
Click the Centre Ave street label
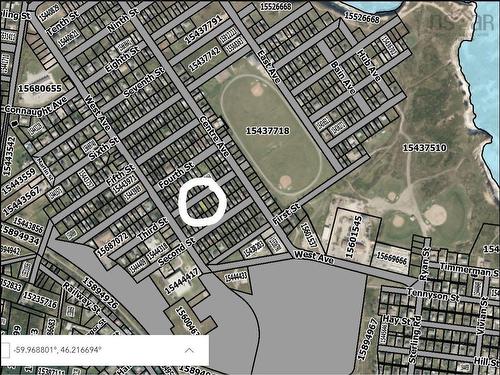[215, 137]
